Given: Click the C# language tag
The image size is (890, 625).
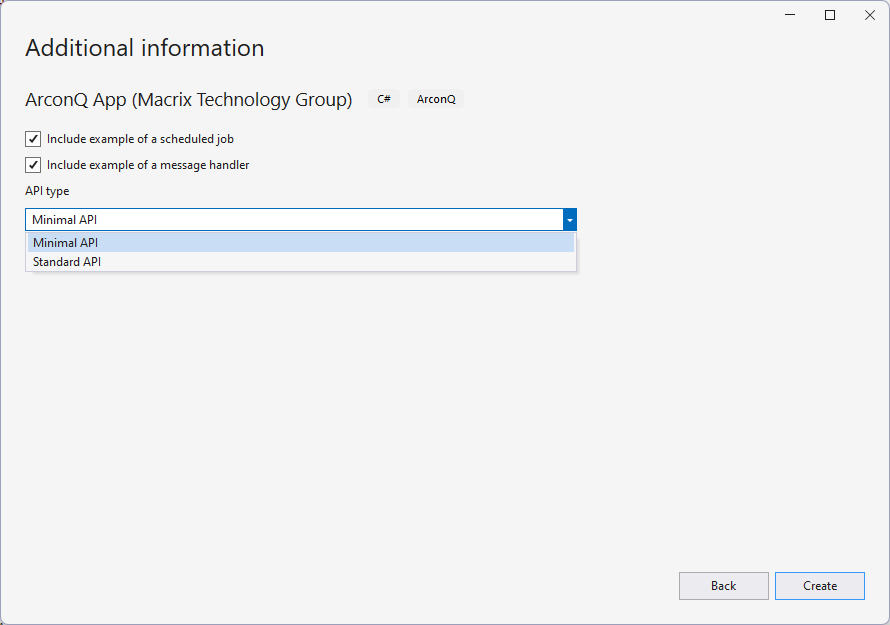Looking at the screenshot, I should pyautogui.click(x=384, y=99).
